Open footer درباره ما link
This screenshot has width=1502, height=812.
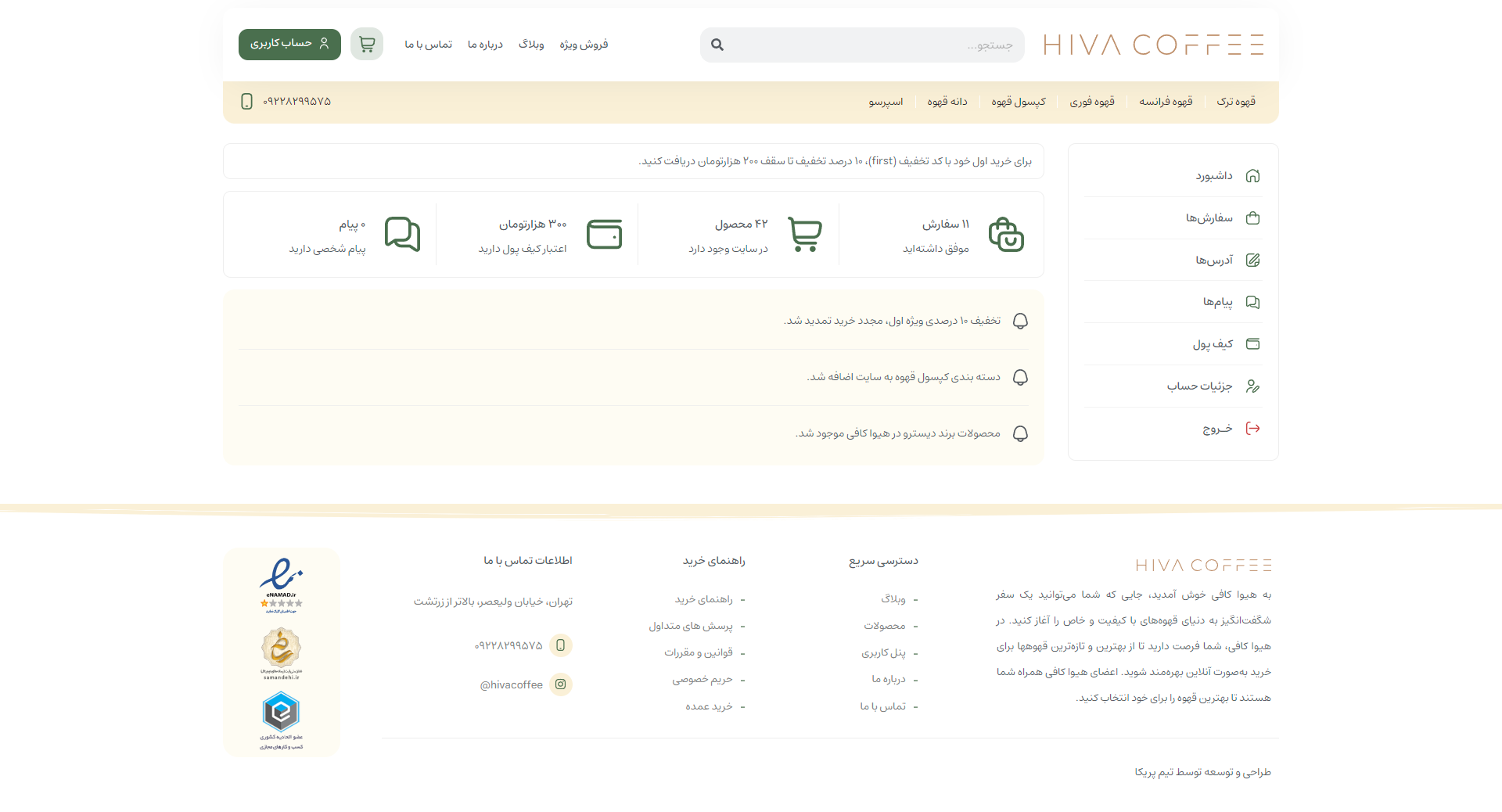[889, 679]
